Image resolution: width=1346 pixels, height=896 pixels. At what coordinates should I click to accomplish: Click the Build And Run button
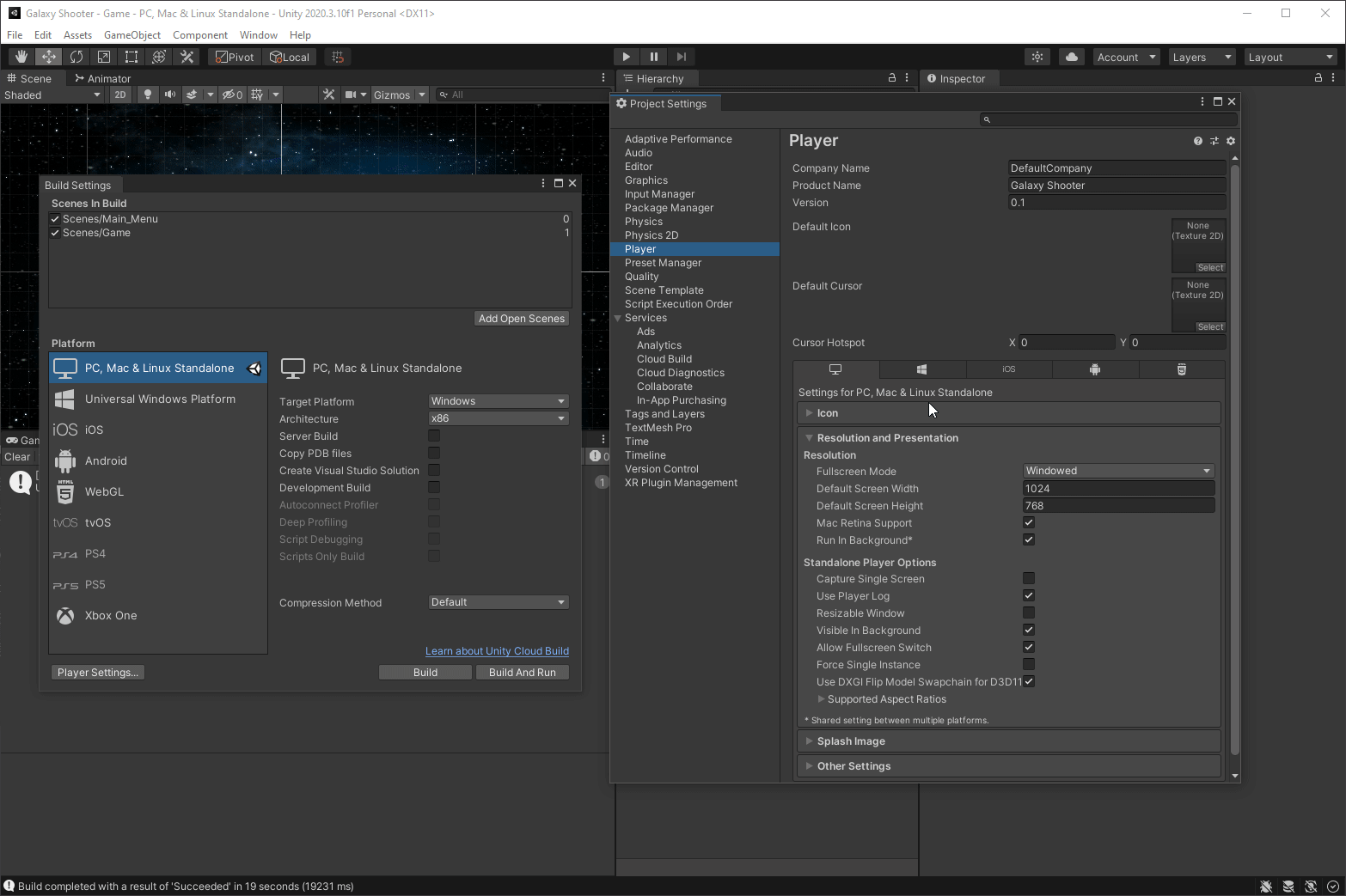[x=522, y=673]
